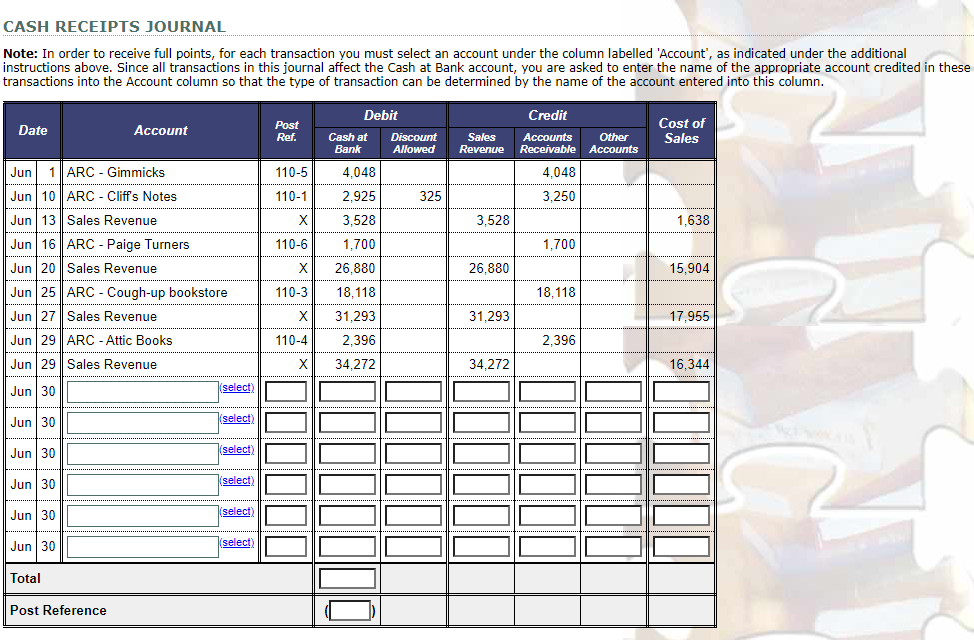Select the Other Accounts column header

(613, 143)
